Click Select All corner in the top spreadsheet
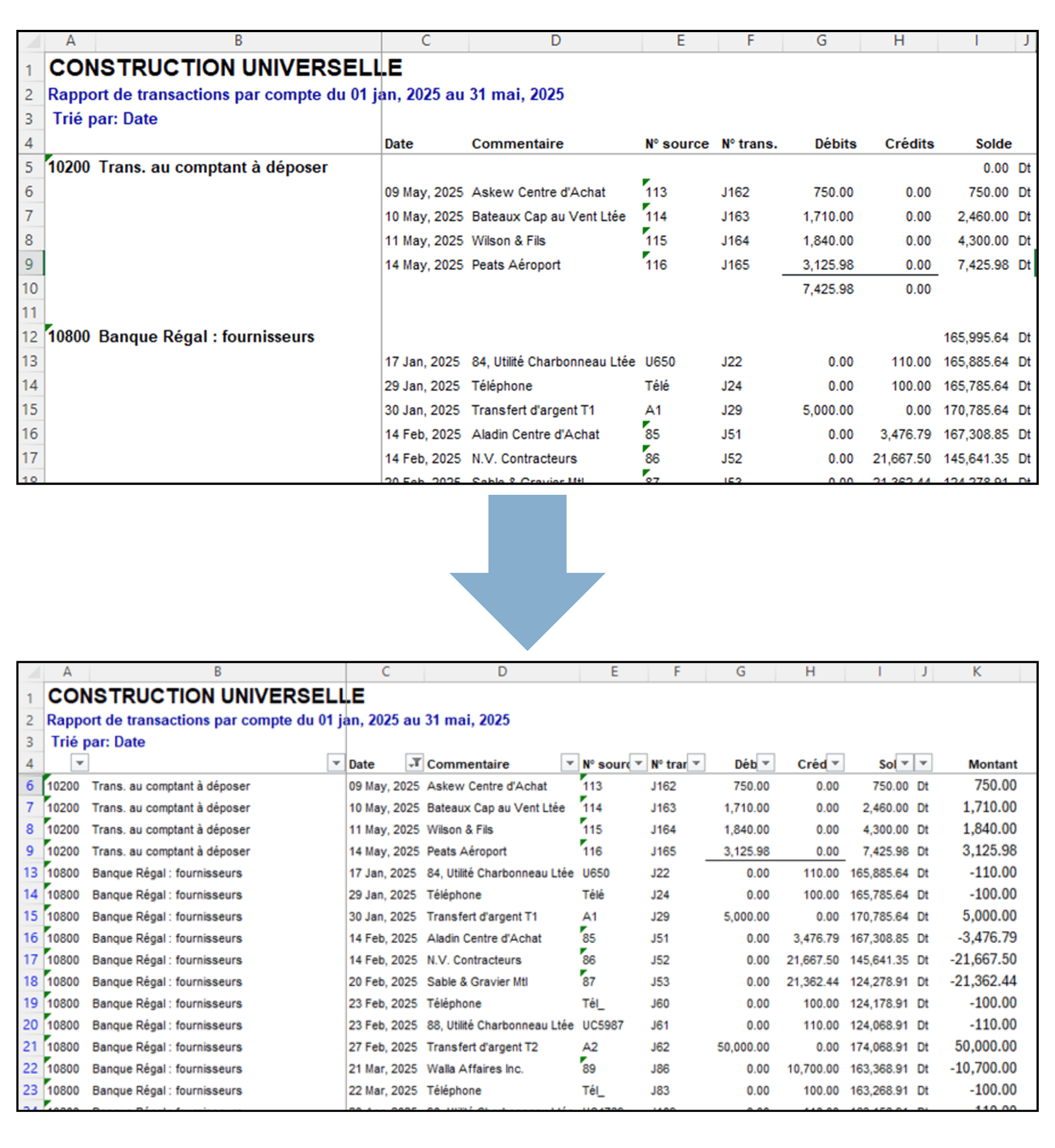Viewport: 1055px width, 1148px height. [32, 41]
